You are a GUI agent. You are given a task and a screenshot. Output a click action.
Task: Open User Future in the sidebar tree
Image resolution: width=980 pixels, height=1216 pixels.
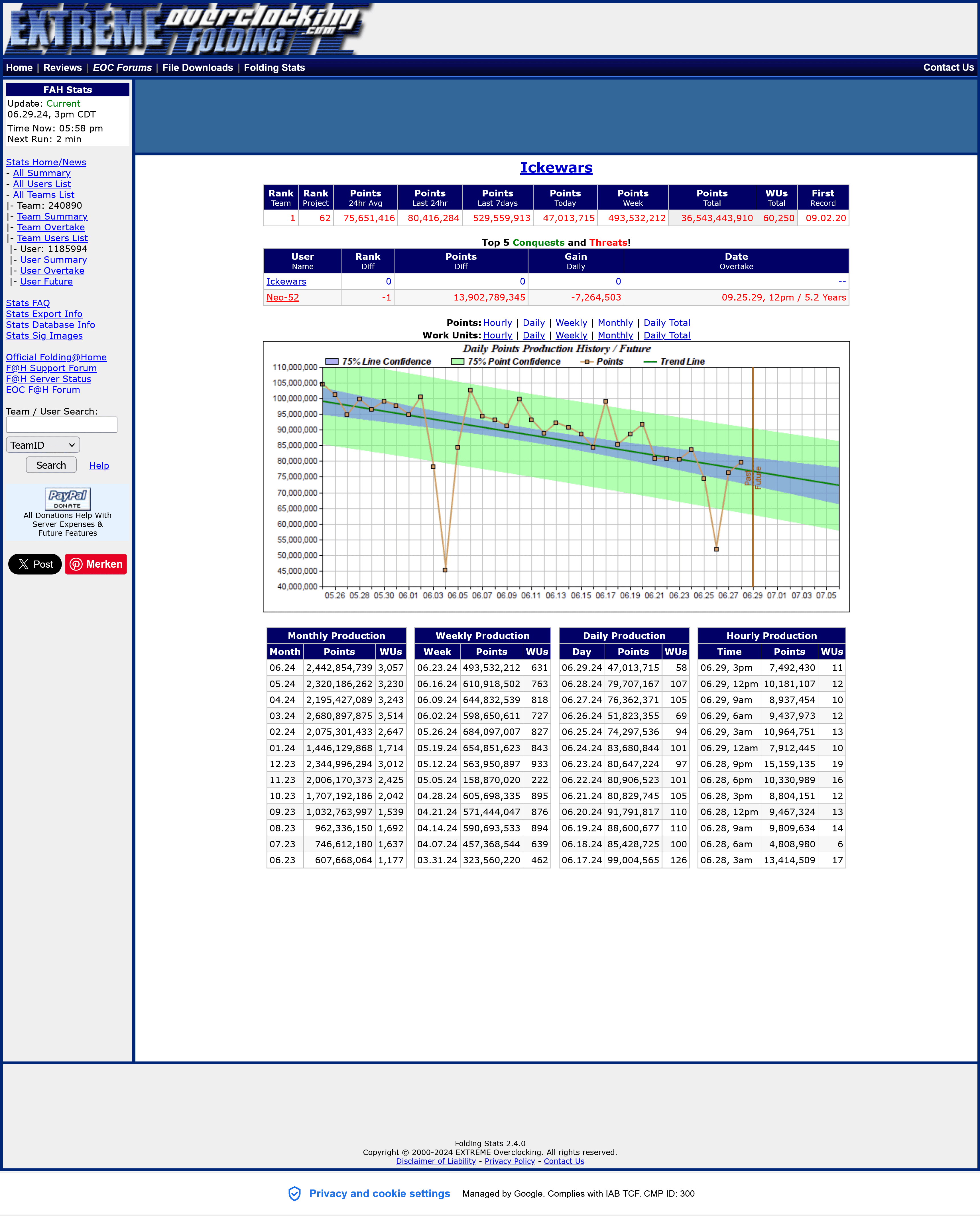[46, 282]
